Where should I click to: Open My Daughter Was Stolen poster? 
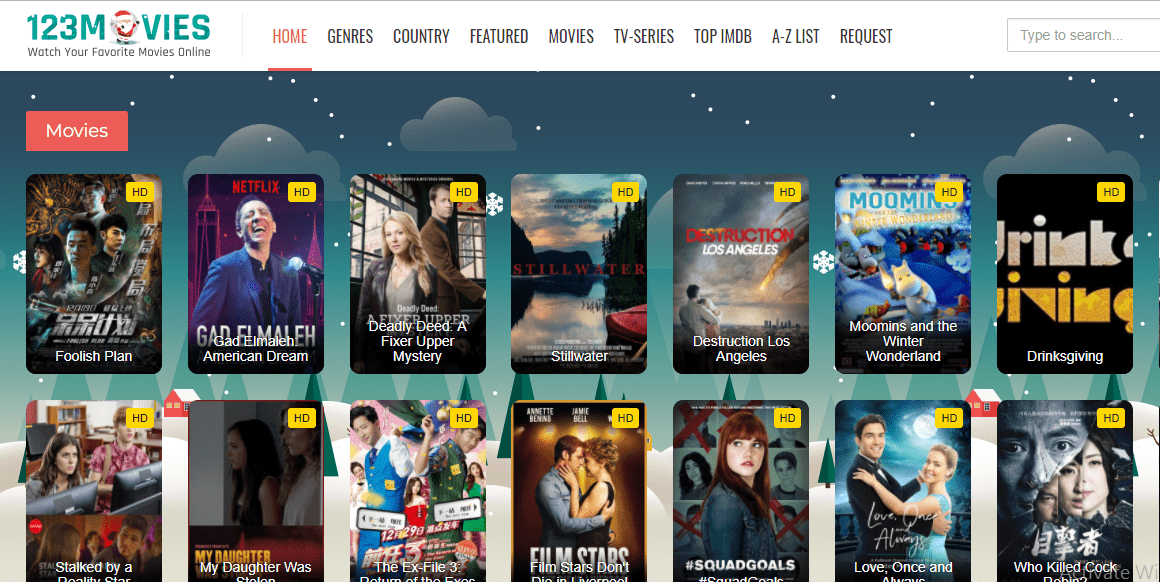[256, 491]
